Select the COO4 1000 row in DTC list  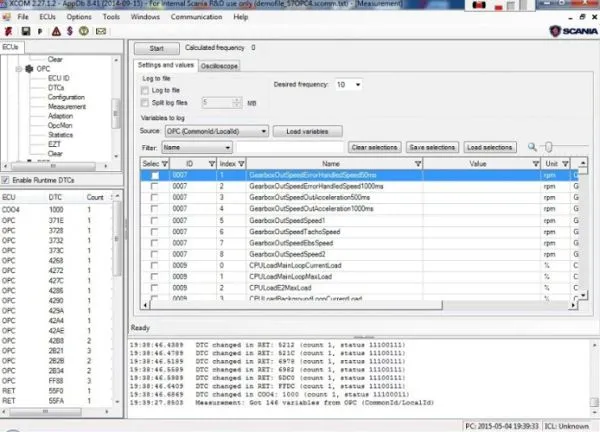(x=57, y=210)
